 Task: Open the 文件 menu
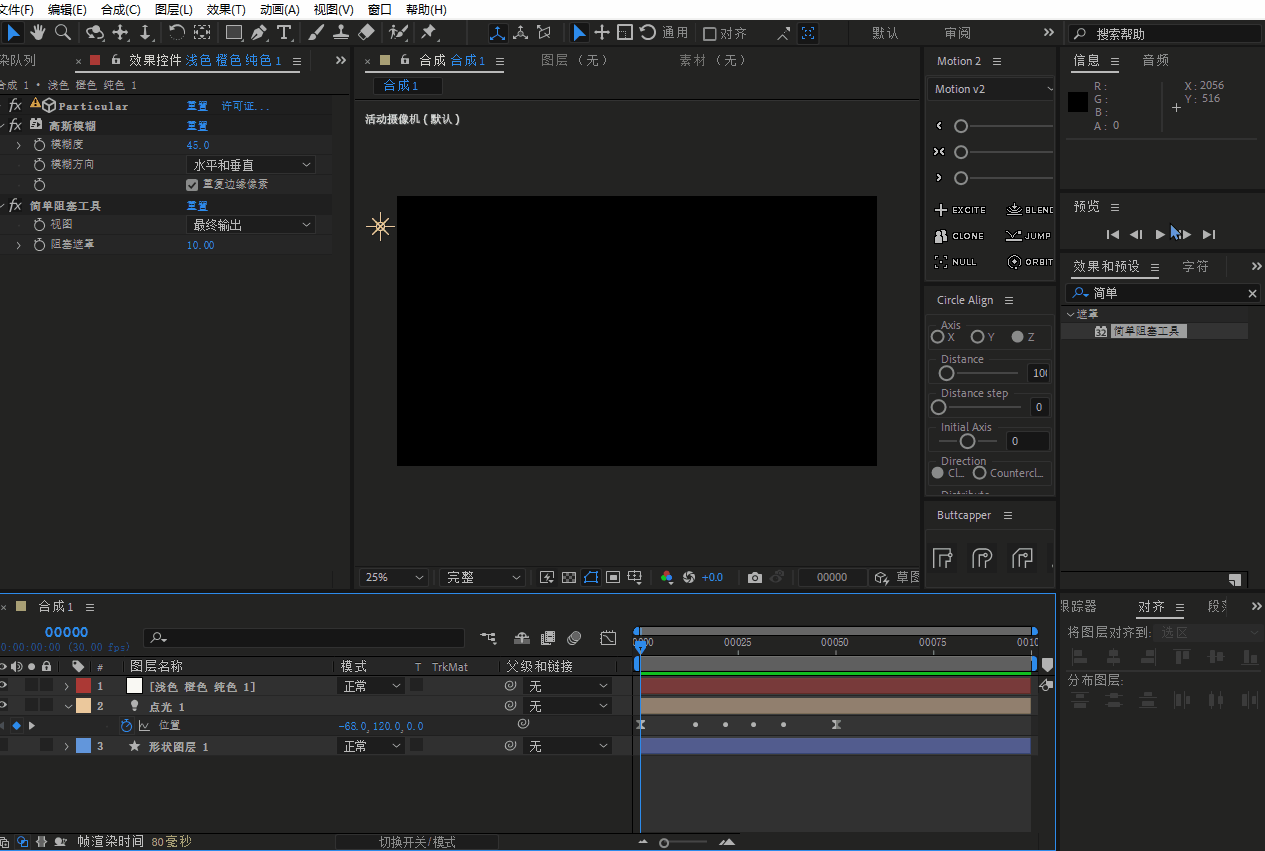[x=17, y=9]
